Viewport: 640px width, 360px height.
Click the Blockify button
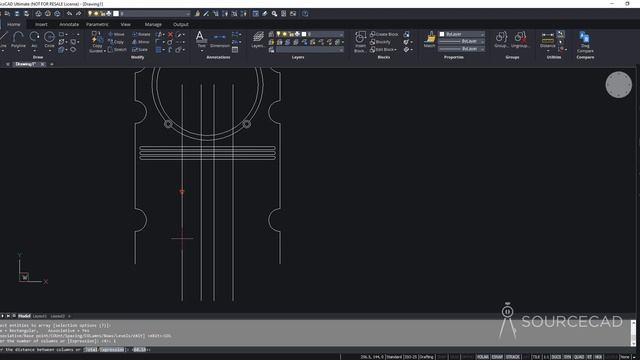coord(380,42)
